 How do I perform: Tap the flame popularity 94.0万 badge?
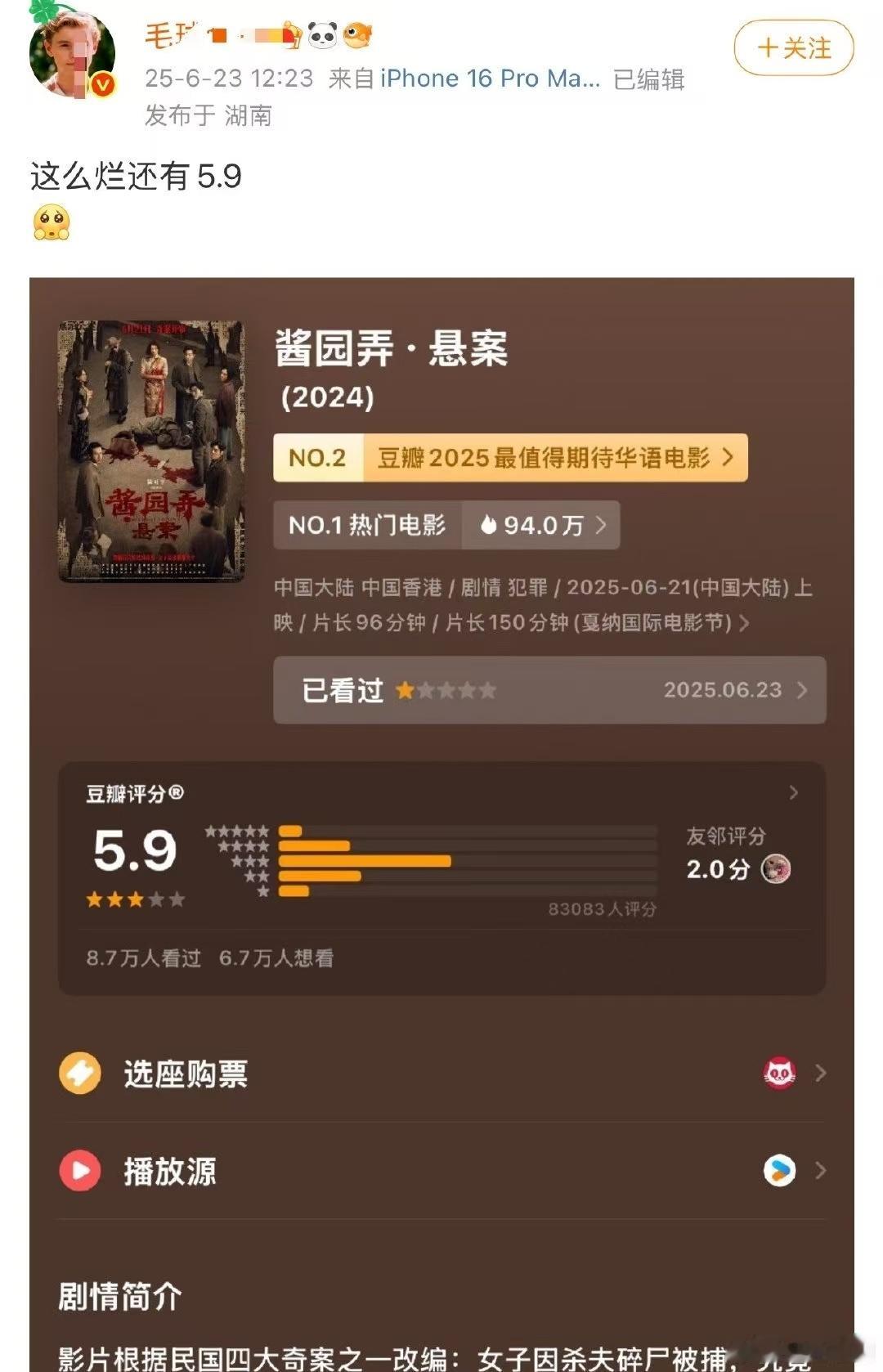tap(541, 525)
